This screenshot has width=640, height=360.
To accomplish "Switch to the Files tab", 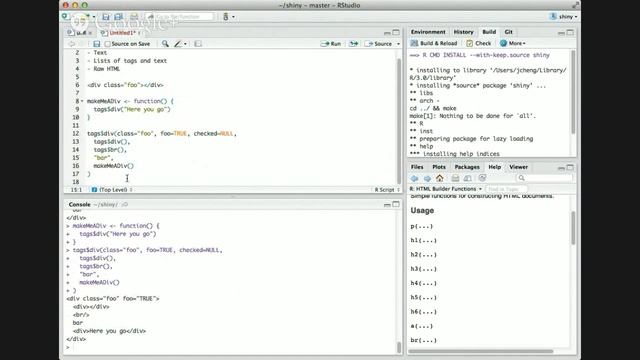I will click(417, 167).
